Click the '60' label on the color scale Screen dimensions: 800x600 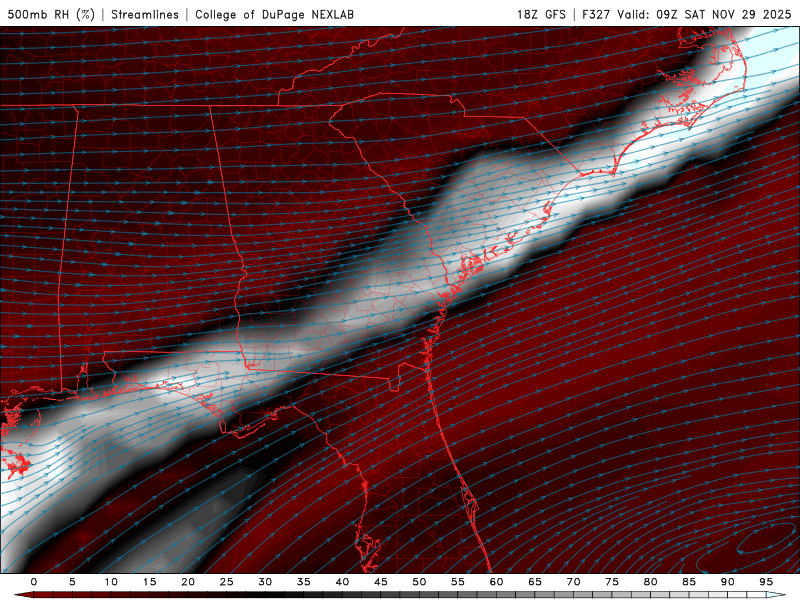click(496, 582)
